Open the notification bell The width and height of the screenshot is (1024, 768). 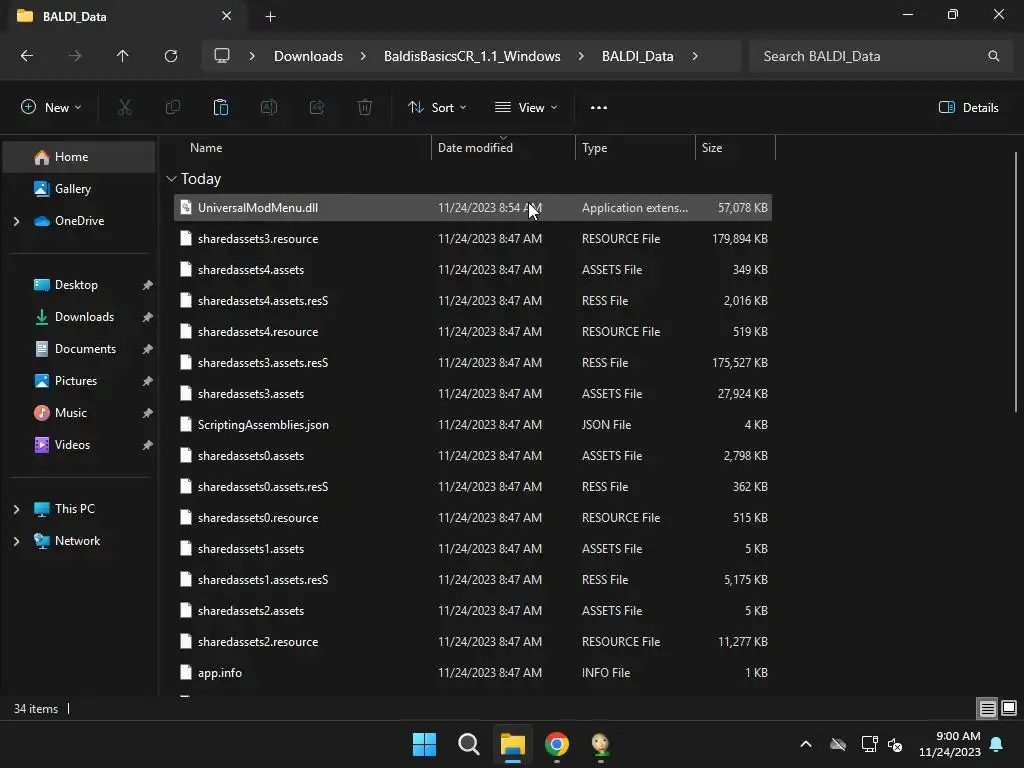[997, 744]
